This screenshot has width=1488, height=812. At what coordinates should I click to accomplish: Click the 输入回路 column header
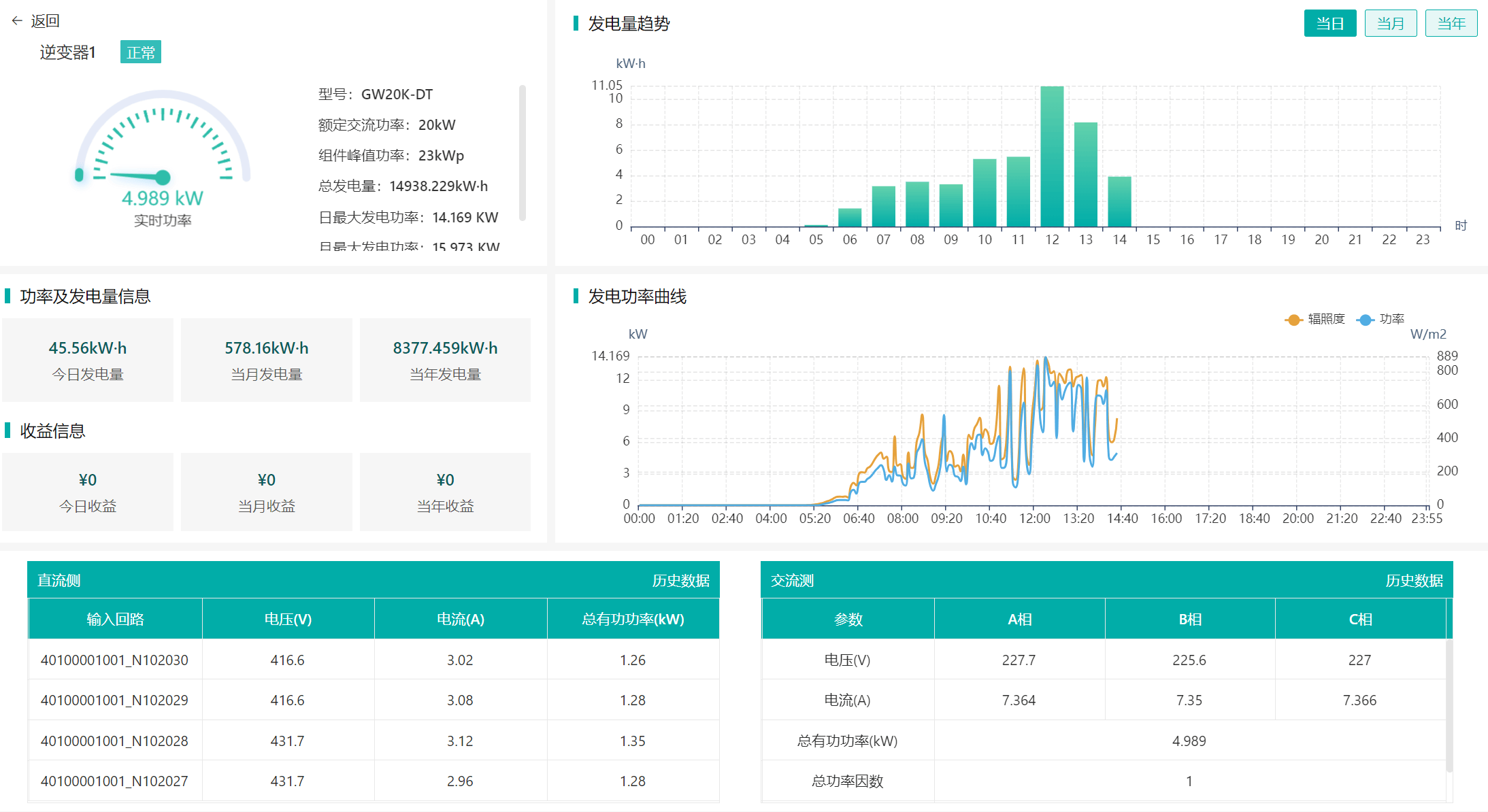click(115, 619)
